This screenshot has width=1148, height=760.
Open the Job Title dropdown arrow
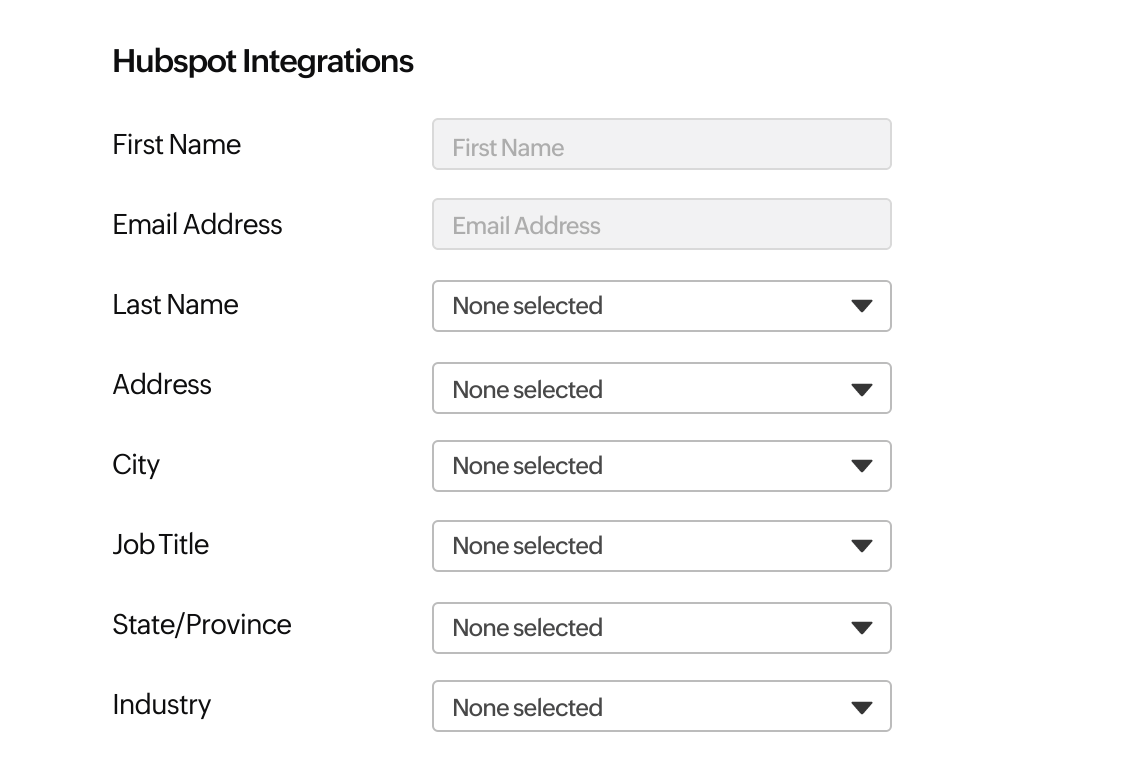[861, 546]
